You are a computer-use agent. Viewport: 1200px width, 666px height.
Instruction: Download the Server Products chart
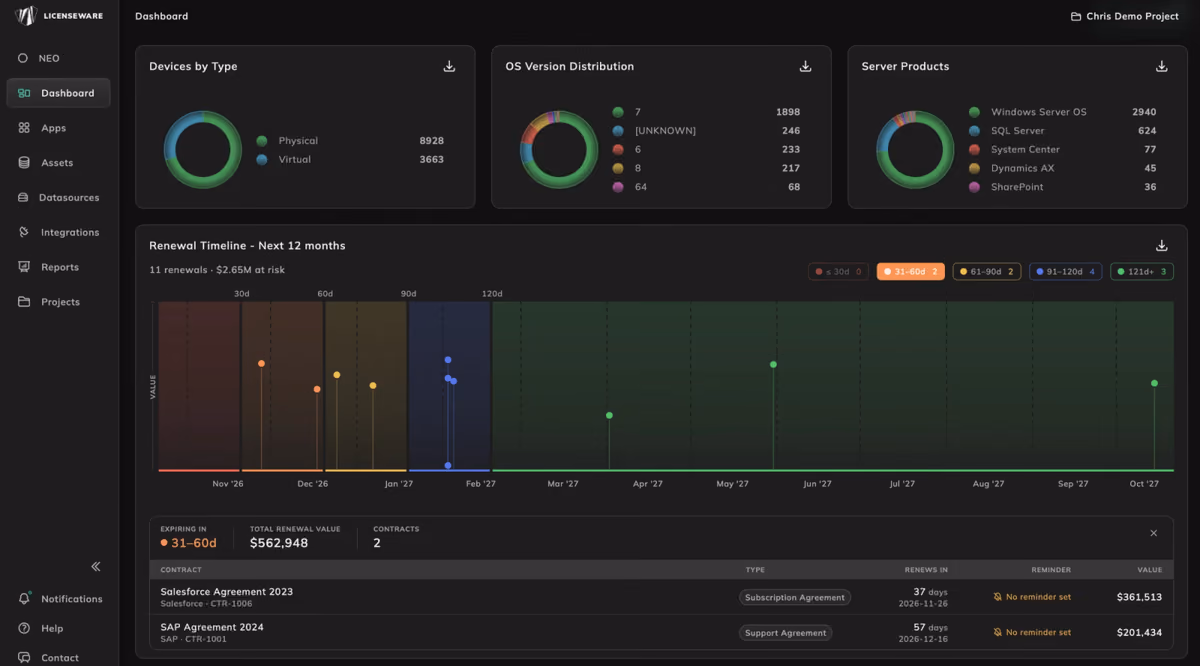(1161, 66)
